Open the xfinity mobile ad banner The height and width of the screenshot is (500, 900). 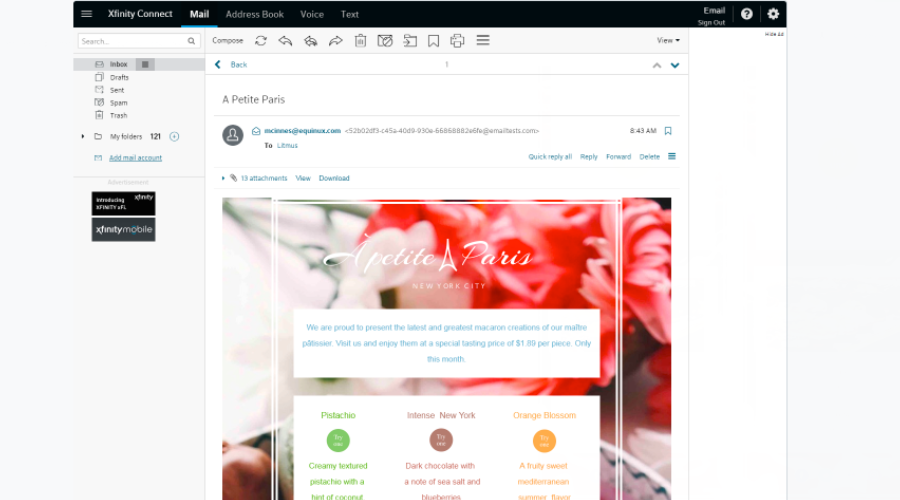coord(123,230)
